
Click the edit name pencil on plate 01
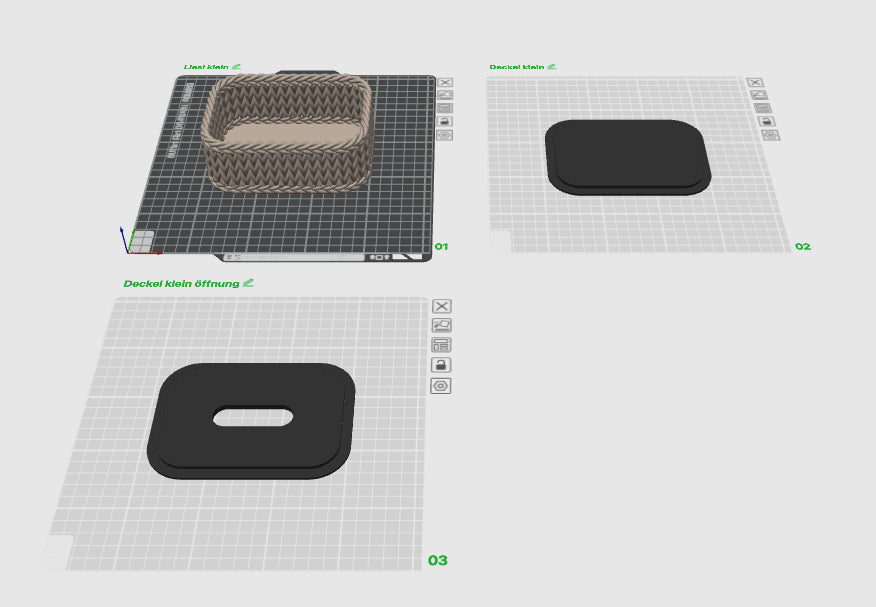pos(236,66)
